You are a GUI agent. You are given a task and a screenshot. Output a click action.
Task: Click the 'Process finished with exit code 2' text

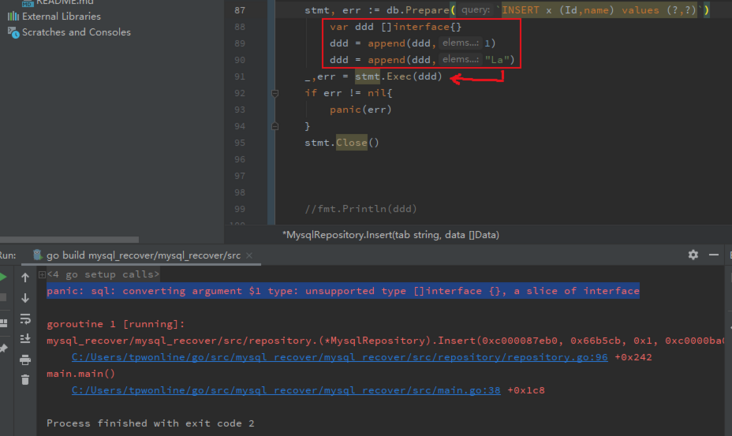150,423
